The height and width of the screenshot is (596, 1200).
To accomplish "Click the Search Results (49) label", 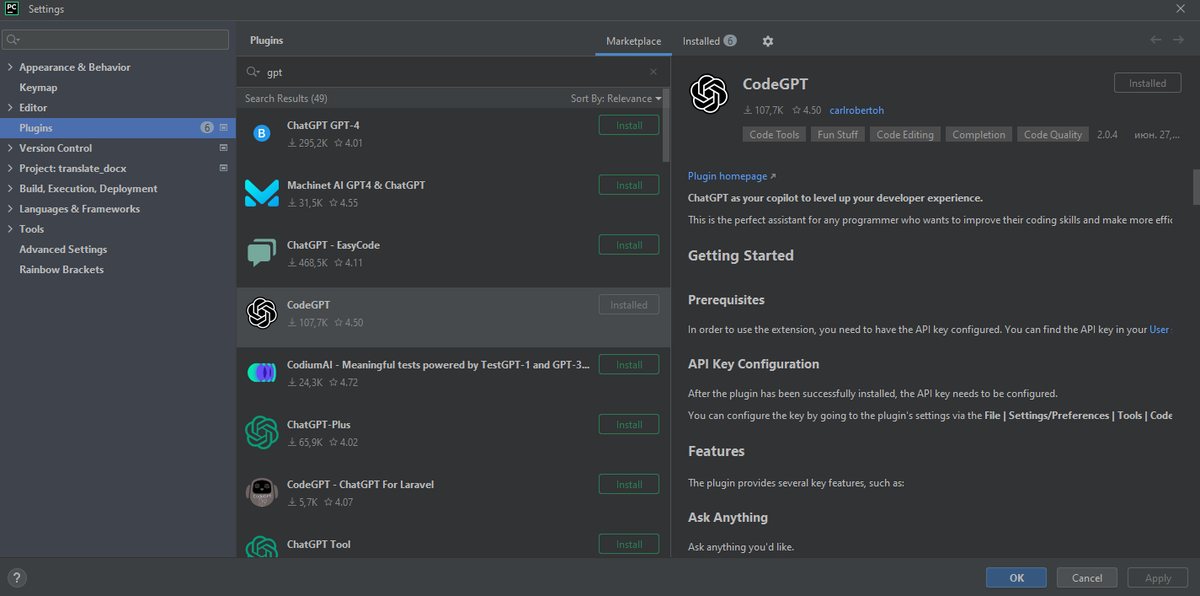I will 286,98.
